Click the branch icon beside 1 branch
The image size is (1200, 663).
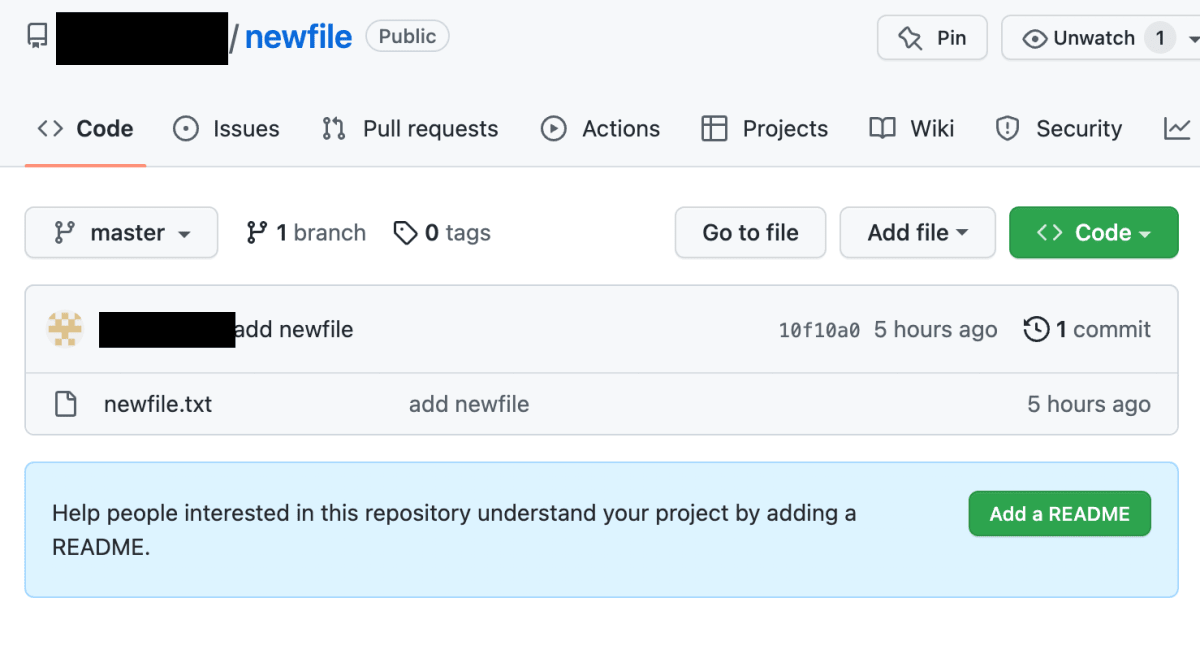[257, 233]
